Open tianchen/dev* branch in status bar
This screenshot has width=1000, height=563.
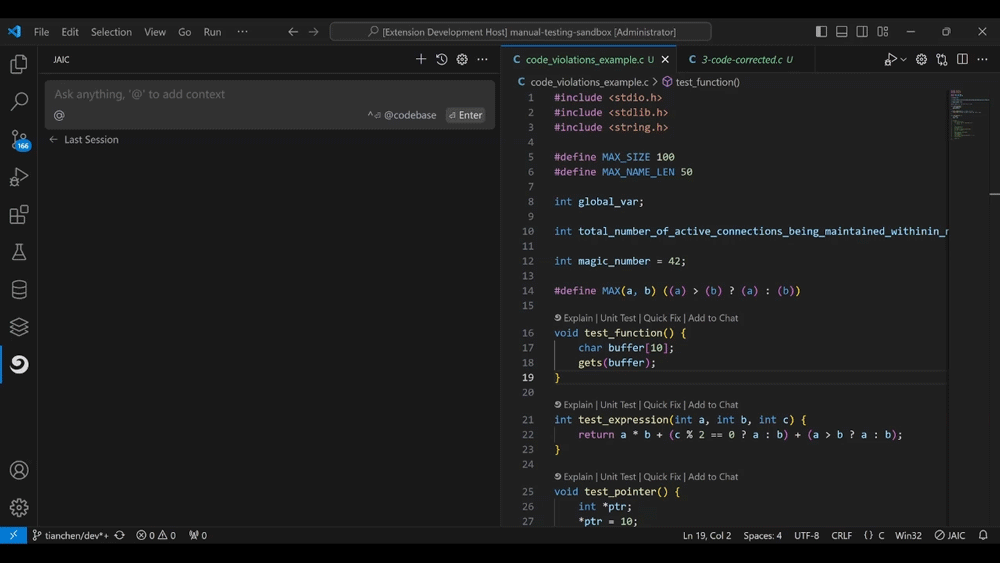coord(70,536)
